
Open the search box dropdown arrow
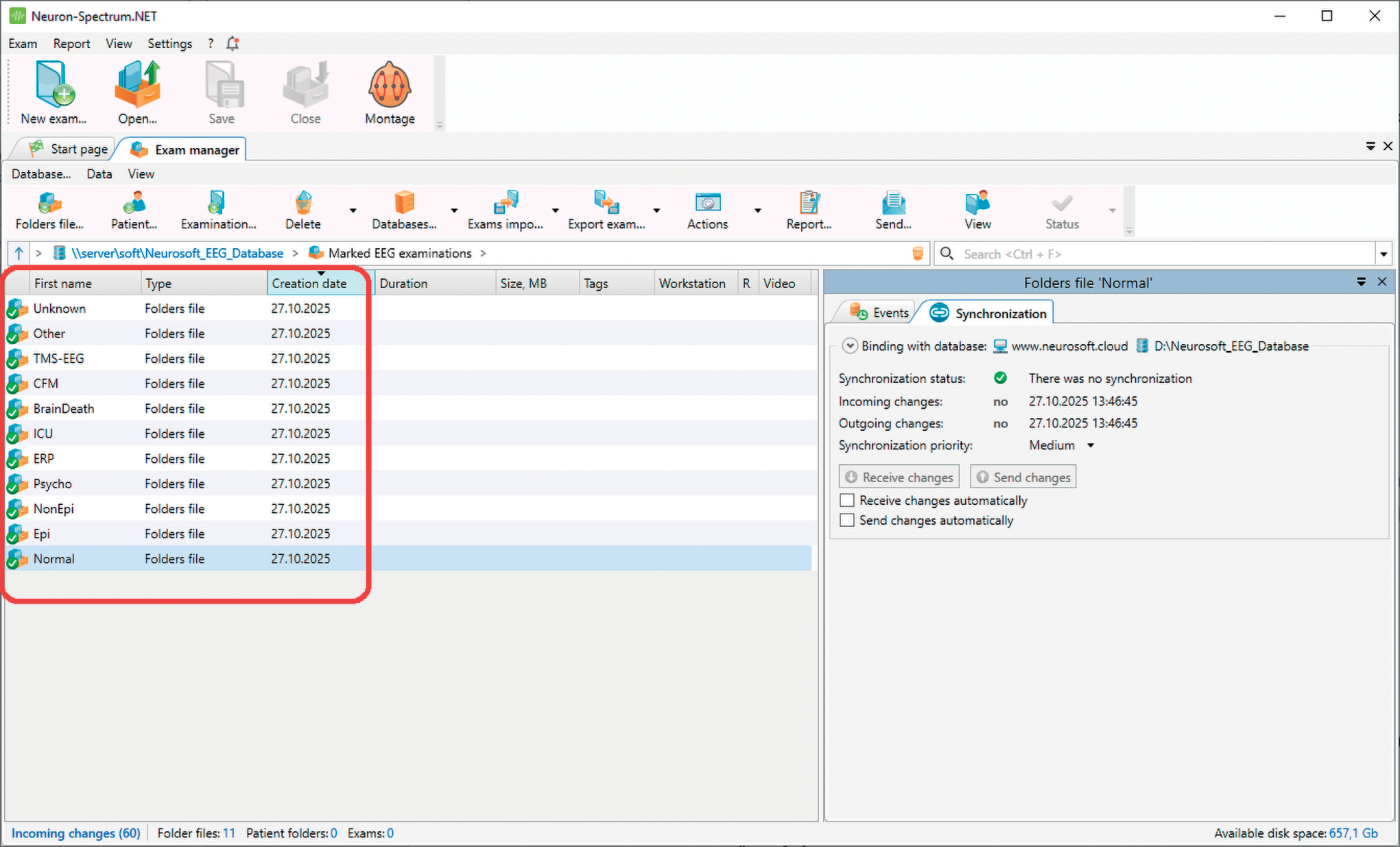click(x=1384, y=254)
